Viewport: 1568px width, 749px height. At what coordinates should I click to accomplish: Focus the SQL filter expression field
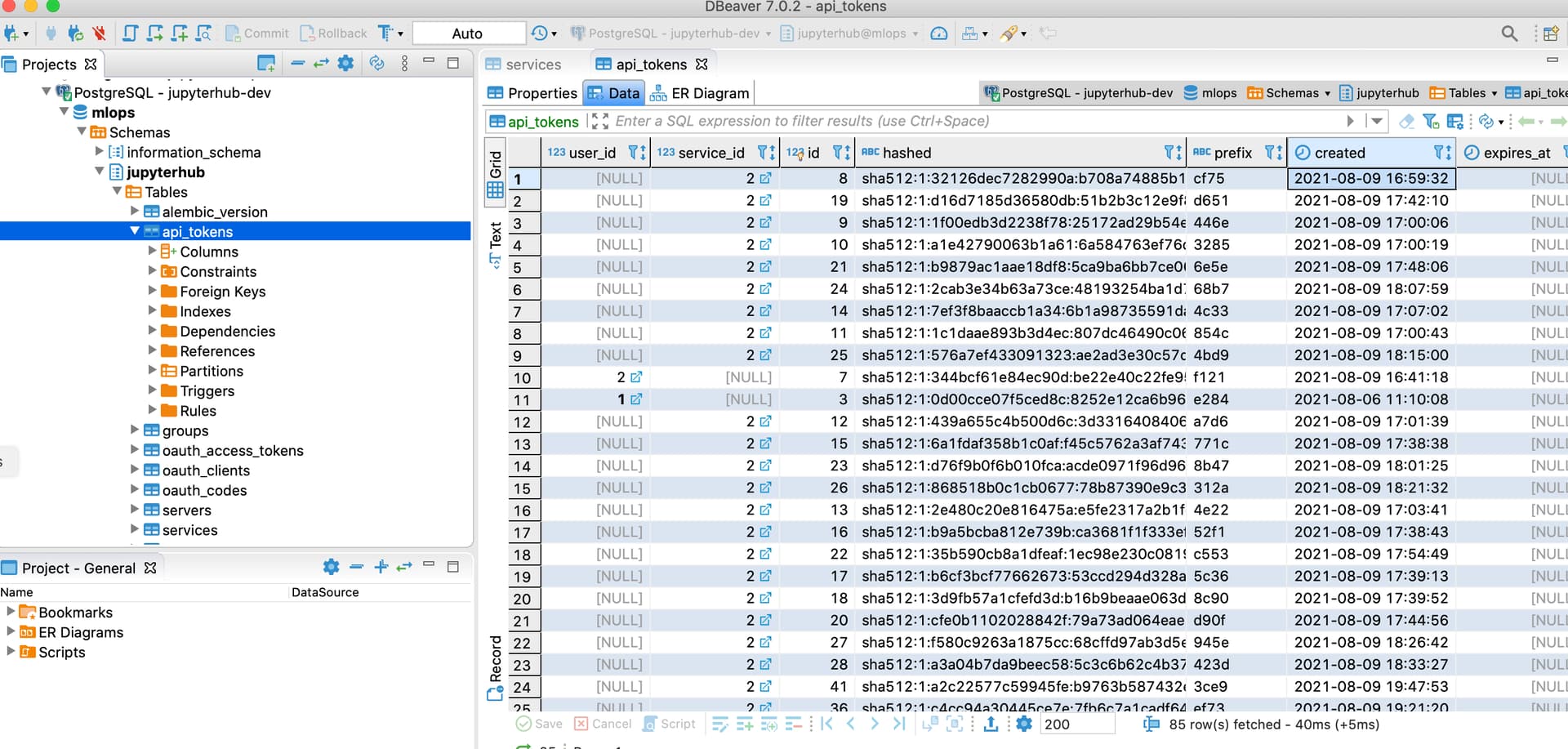980,121
